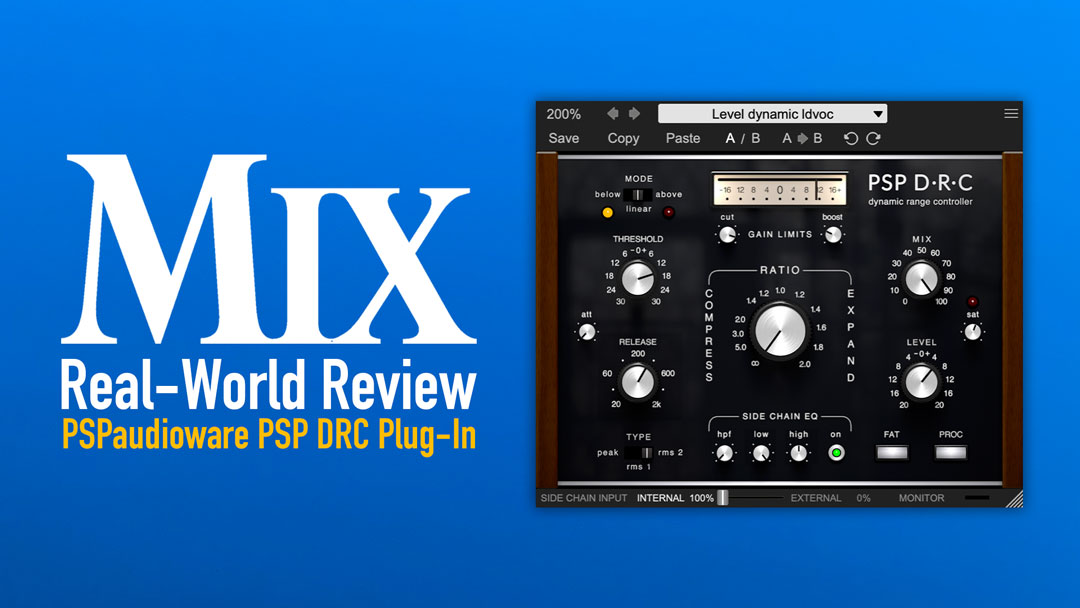Click the resize grip in plugin corner

(1013, 498)
